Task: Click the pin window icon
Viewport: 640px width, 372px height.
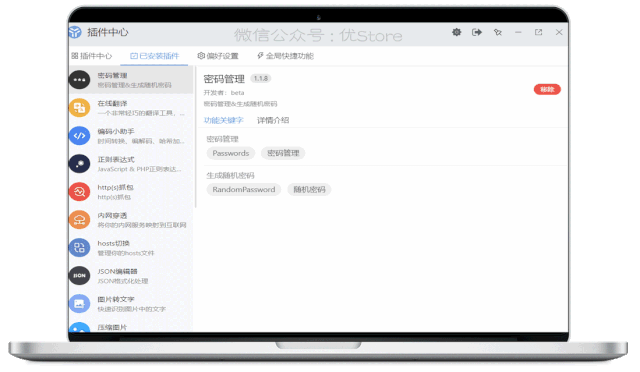Action: 498,32
